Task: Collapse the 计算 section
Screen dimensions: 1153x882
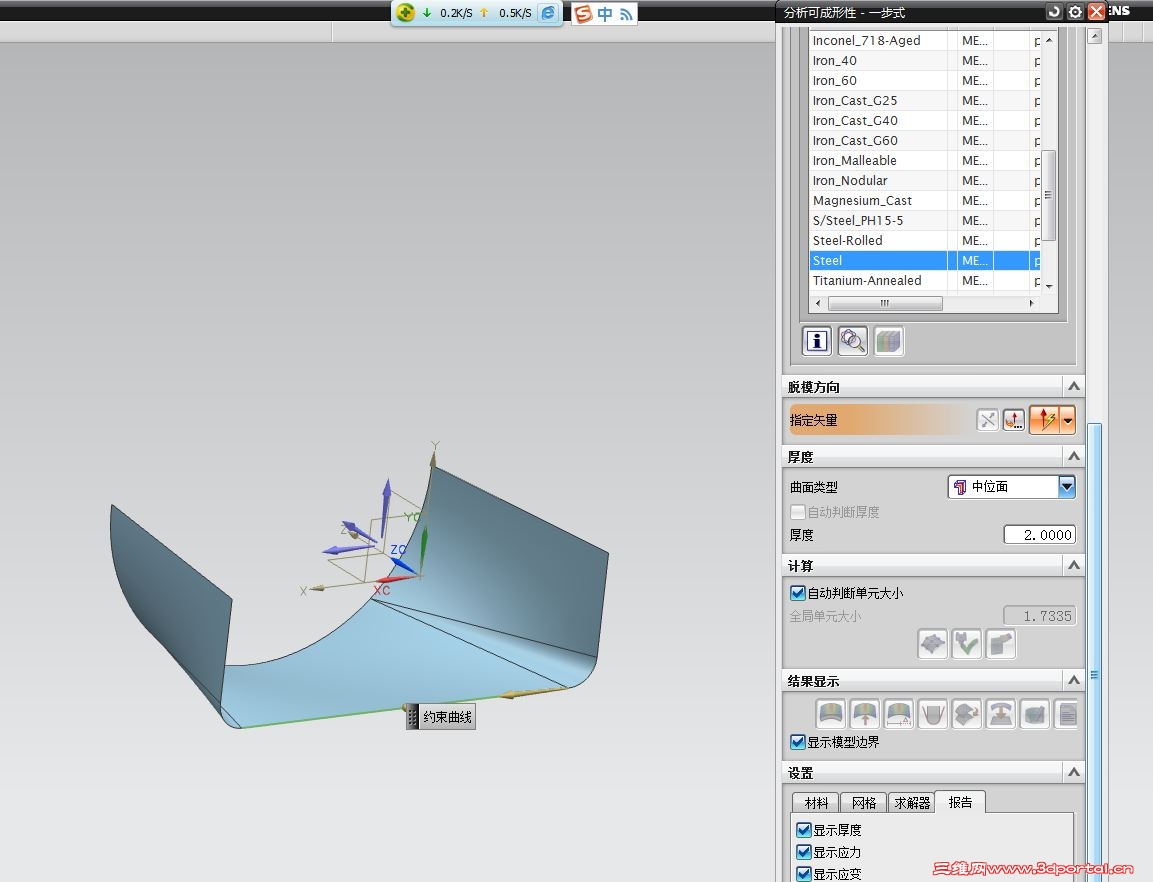Action: click(x=1074, y=565)
